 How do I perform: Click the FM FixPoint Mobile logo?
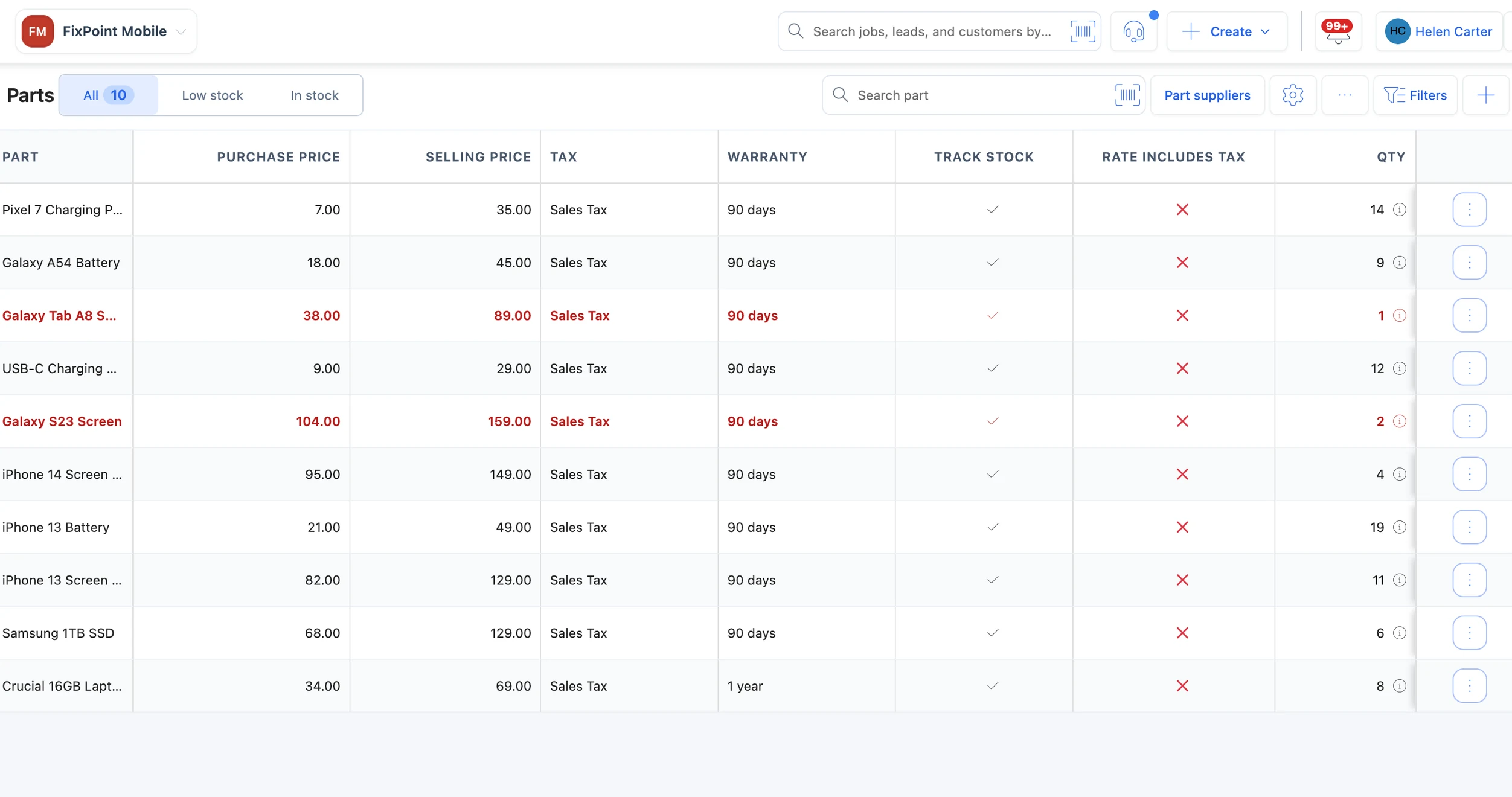click(x=37, y=31)
